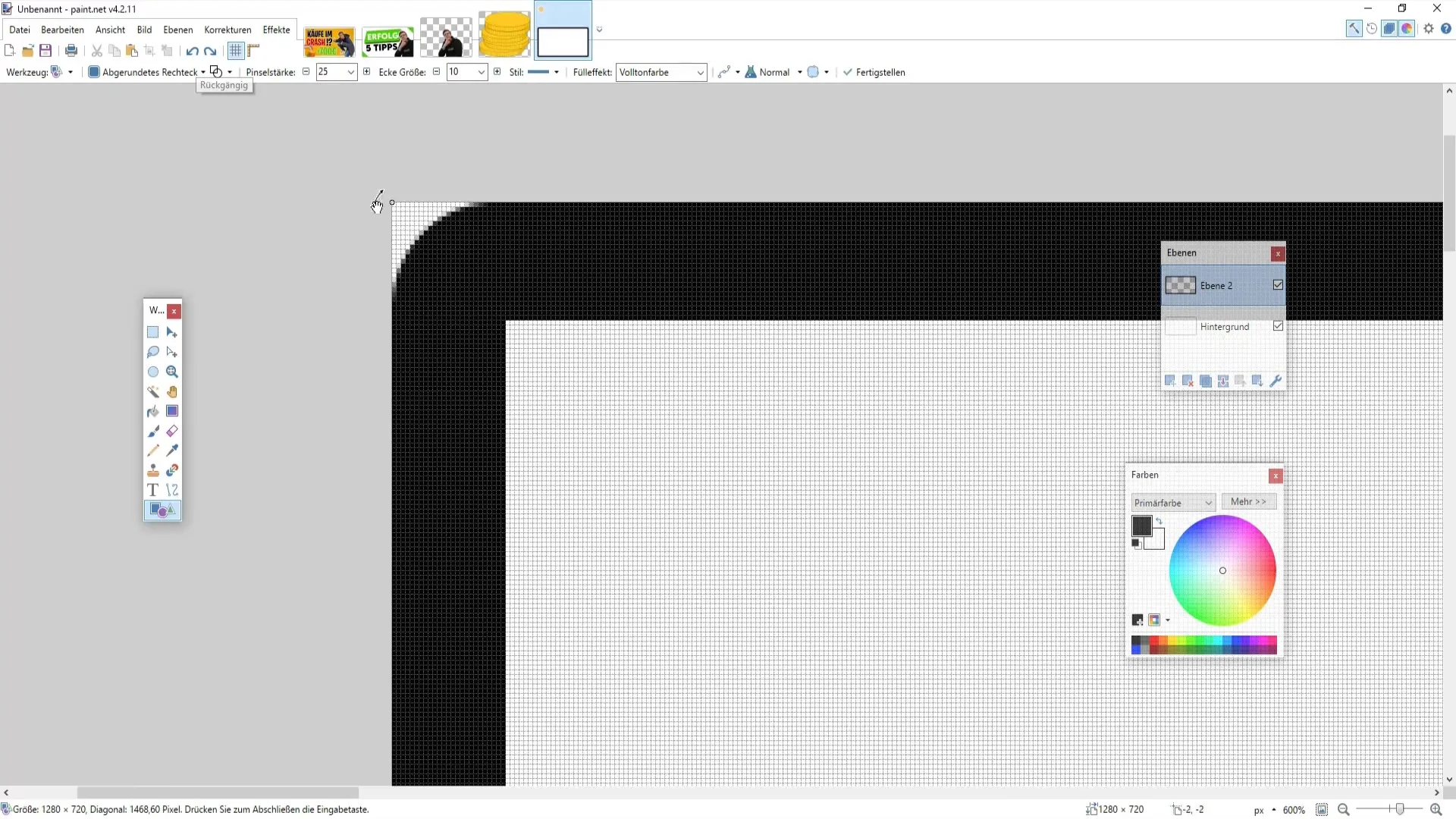Open the Primärfarbe dropdown in Farben
Screen dimensions: 1456x819
(1173, 503)
